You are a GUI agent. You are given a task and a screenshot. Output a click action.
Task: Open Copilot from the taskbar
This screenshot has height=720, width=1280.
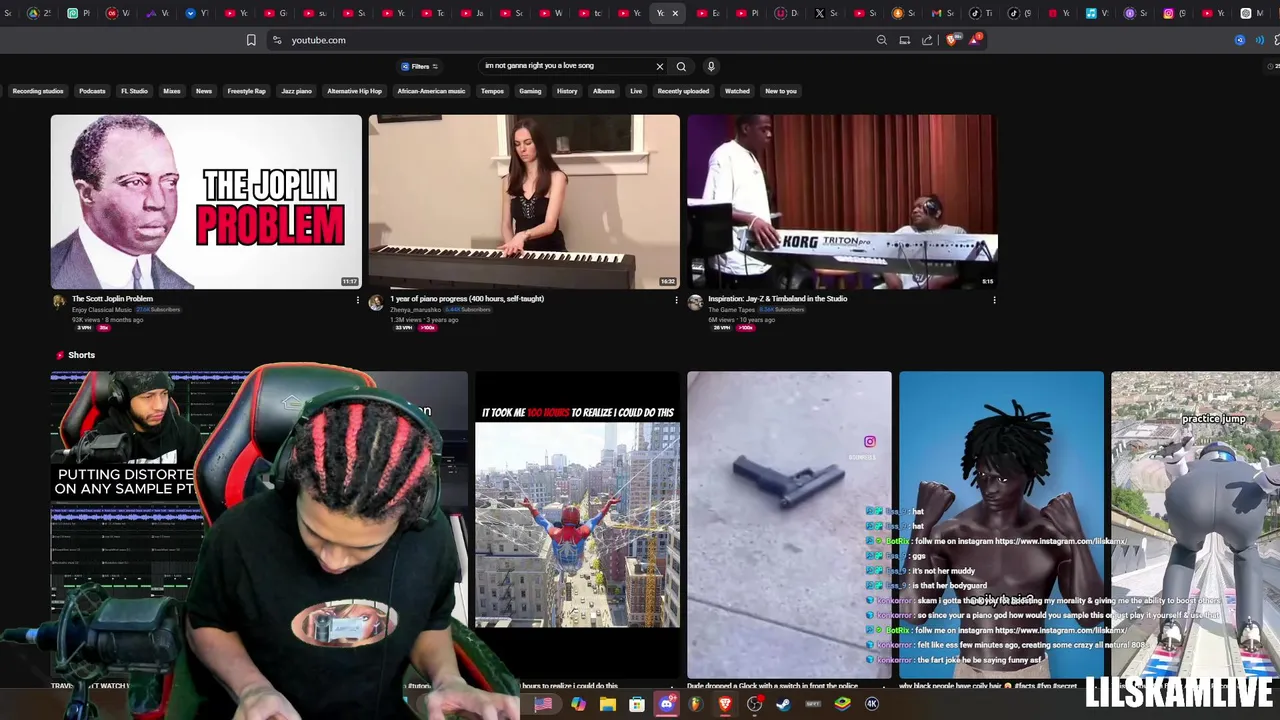coord(579,704)
